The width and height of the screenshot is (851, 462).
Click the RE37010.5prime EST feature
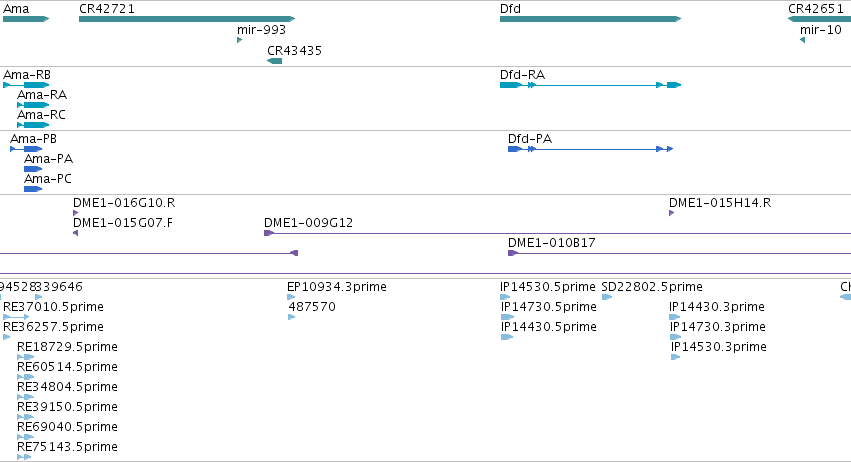click(x=16, y=317)
